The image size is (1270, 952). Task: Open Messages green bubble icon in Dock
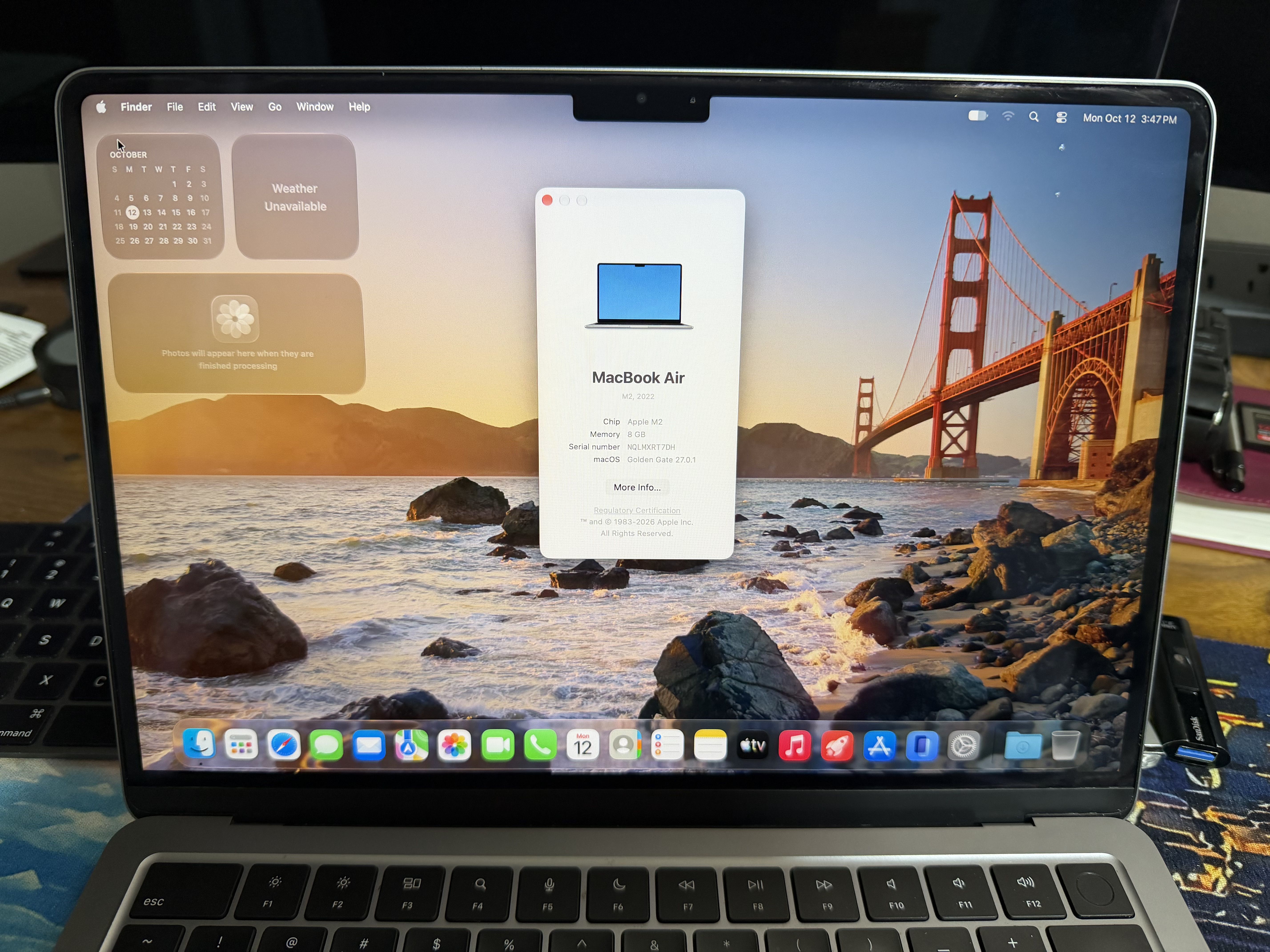coord(326,745)
